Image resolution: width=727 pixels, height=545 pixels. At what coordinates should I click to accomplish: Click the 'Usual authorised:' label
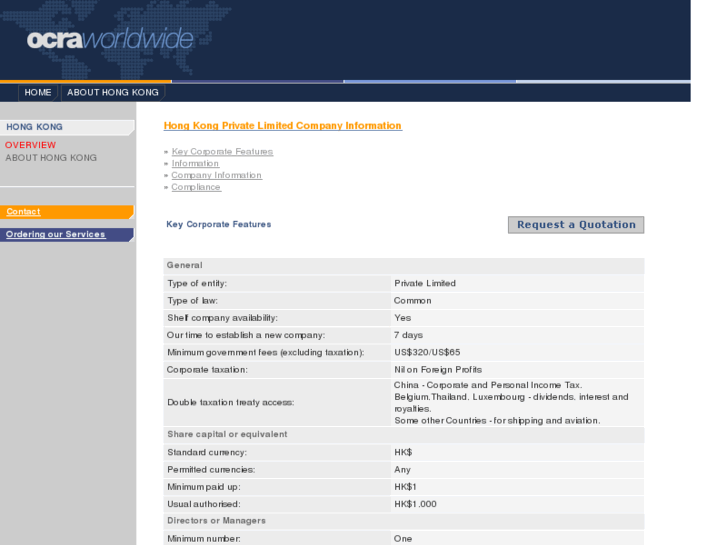[x=204, y=504]
